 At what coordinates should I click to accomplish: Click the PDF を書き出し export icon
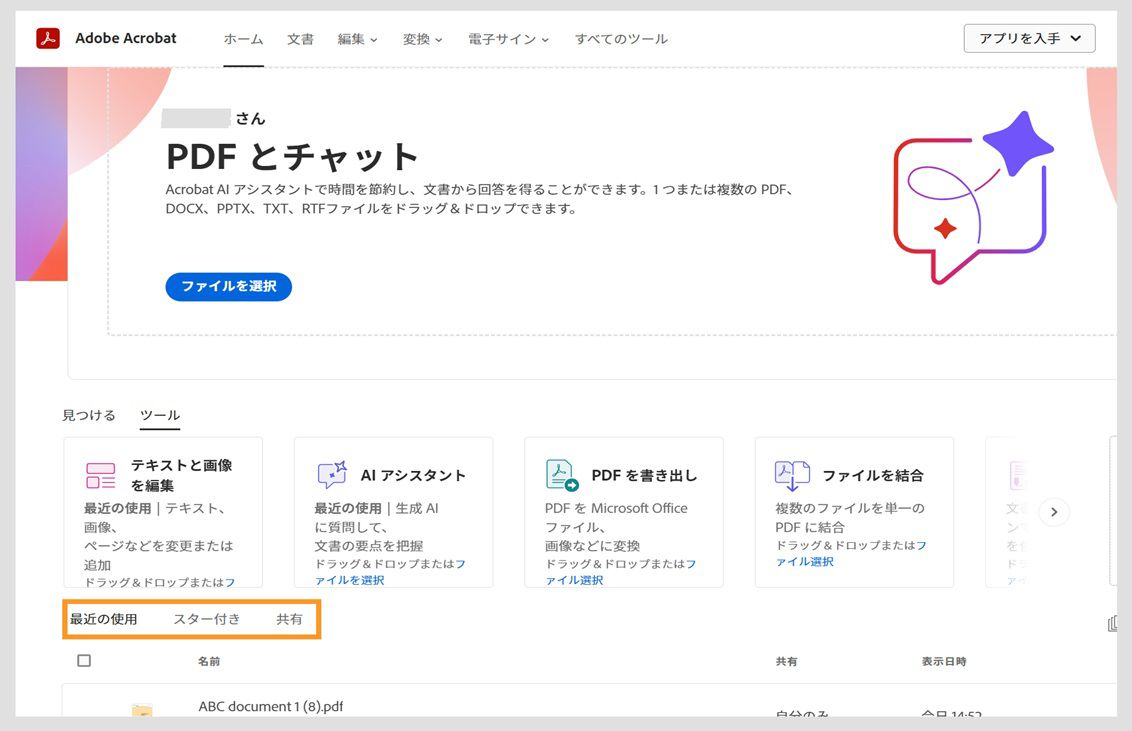point(560,473)
